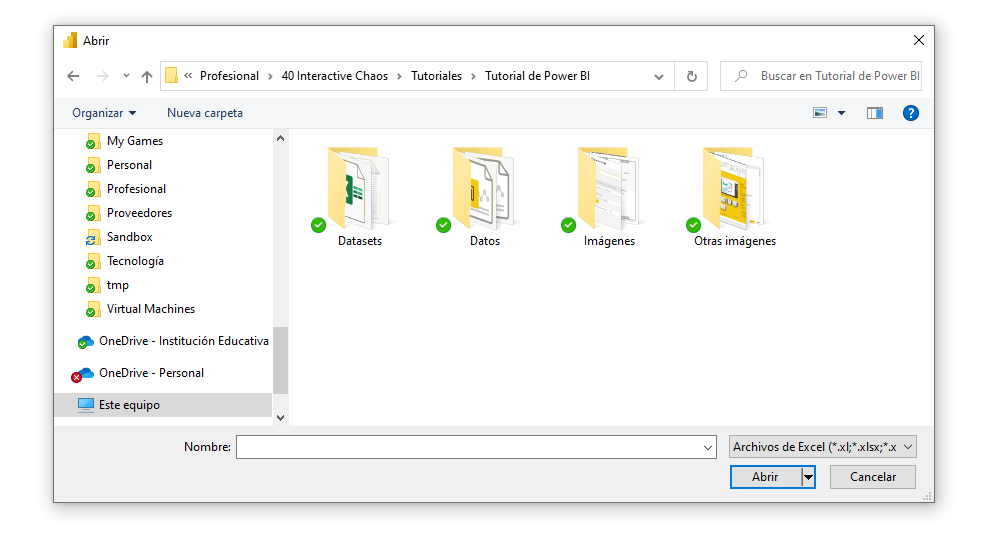Expand the Abrir button split arrow
This screenshot has width=1000, height=544.
808,477
